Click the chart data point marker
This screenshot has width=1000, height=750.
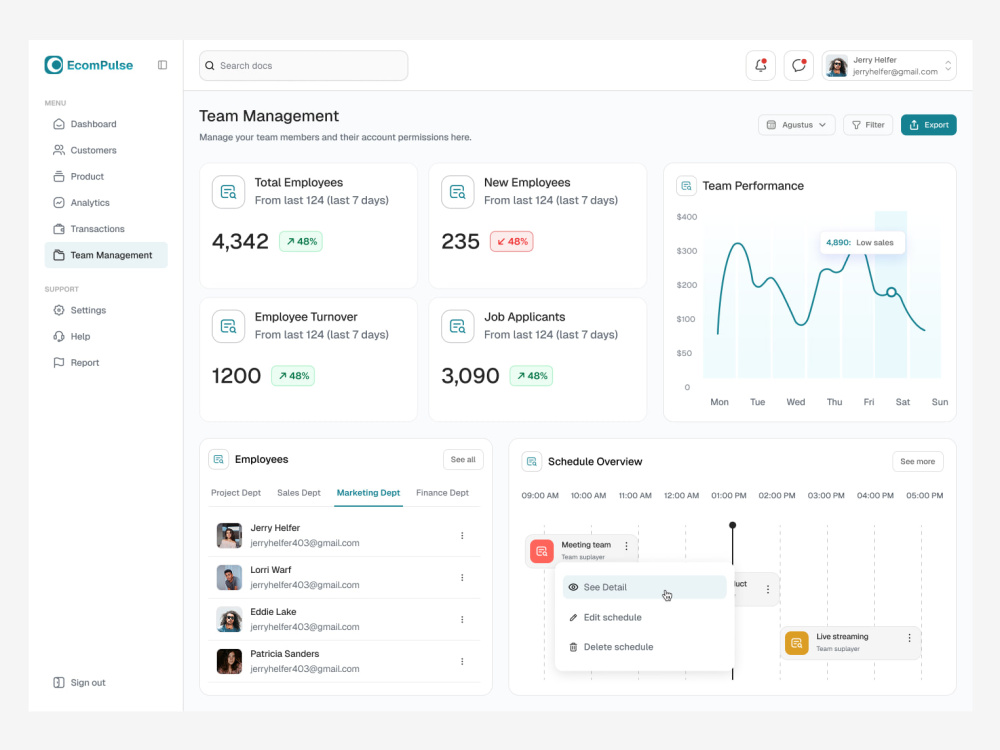pos(892,292)
